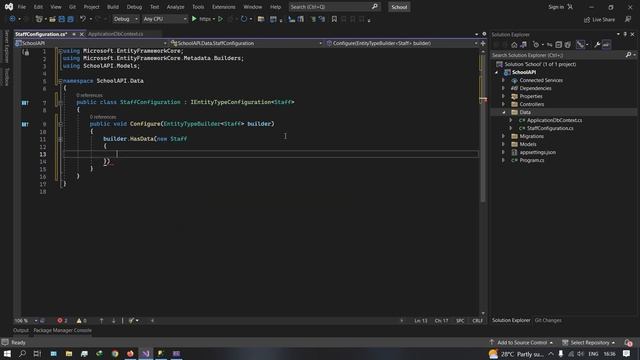The height and width of the screenshot is (360, 640).
Task: Click Show All Files icon in Solution Explorer
Action: (x=567, y=45)
